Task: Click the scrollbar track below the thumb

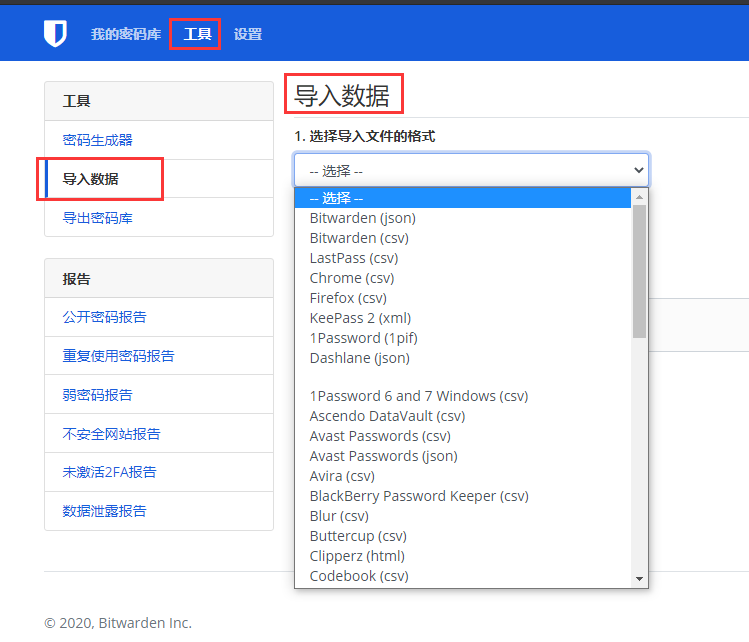Action: click(639, 454)
